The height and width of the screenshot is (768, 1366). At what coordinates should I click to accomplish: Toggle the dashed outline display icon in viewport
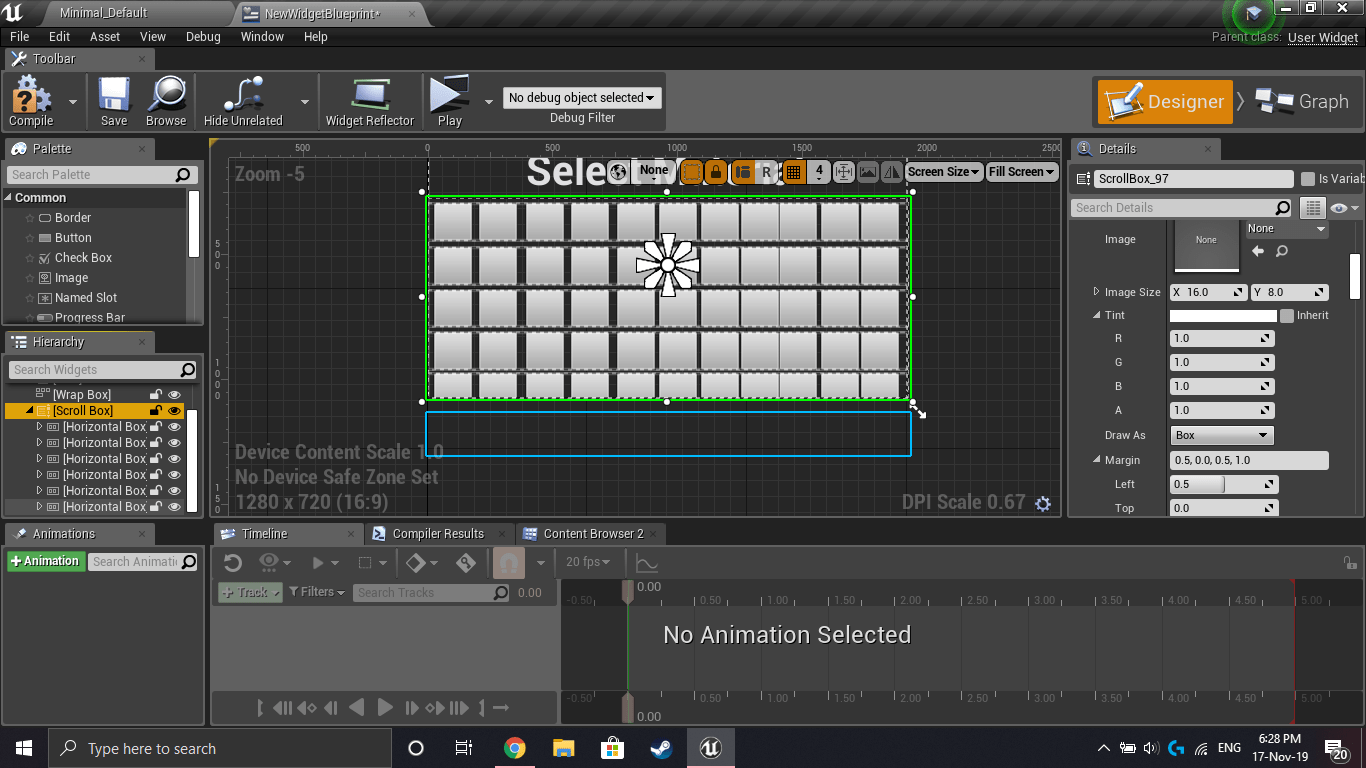[691, 172]
